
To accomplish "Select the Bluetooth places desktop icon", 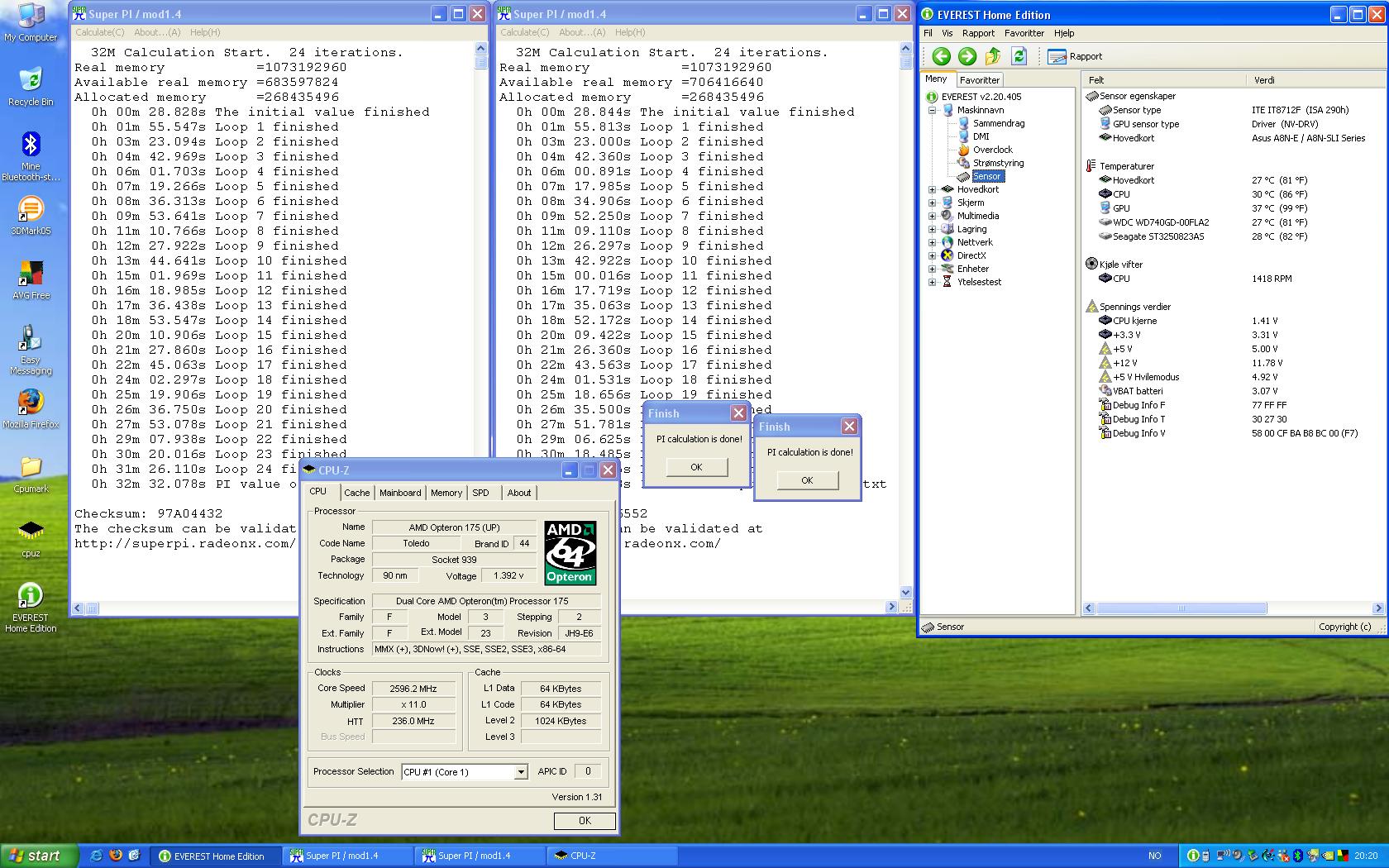I will pos(31,156).
